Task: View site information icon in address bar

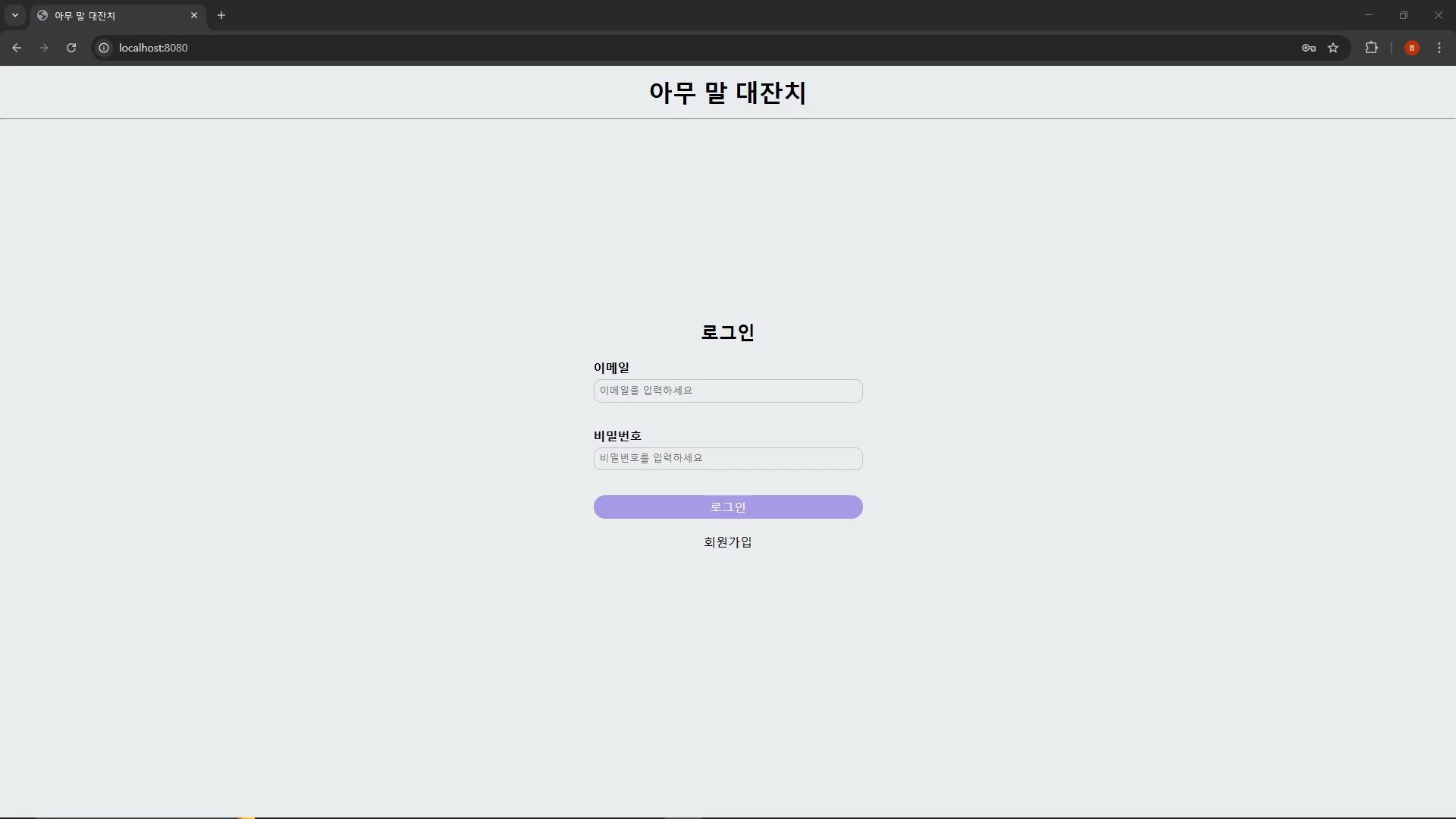Action: coord(104,48)
